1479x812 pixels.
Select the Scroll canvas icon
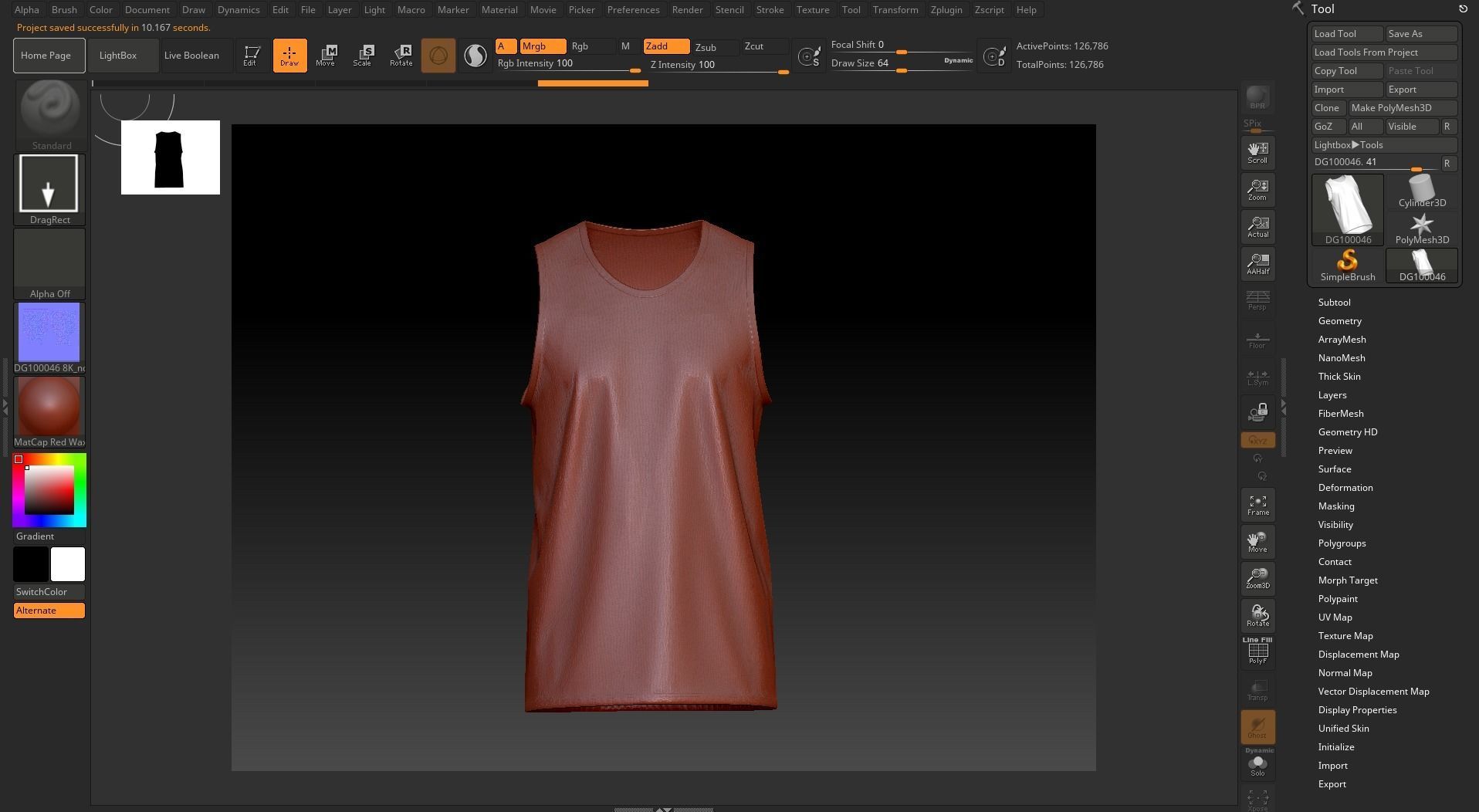tap(1257, 152)
